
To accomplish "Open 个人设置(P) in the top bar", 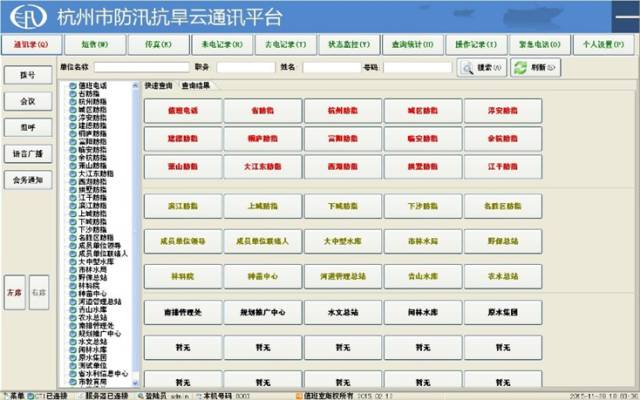I will 605,45.
